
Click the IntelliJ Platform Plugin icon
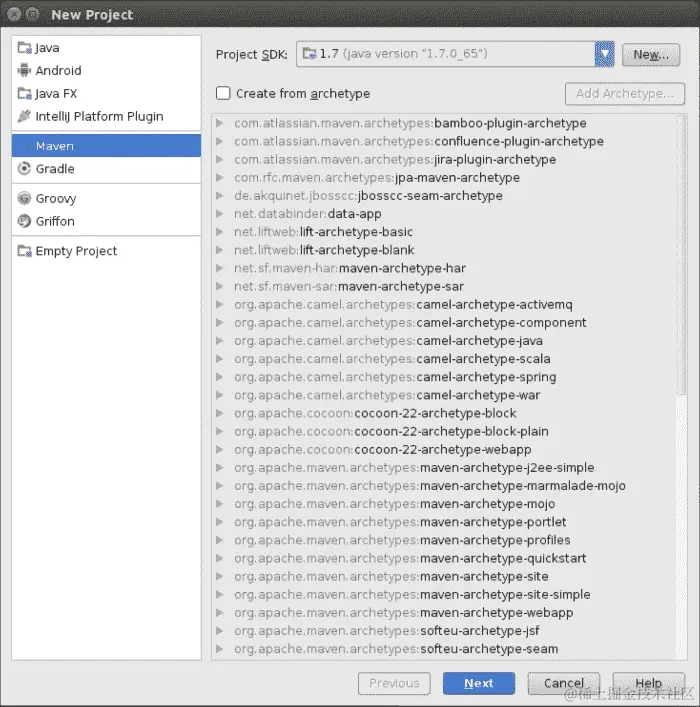point(24,116)
